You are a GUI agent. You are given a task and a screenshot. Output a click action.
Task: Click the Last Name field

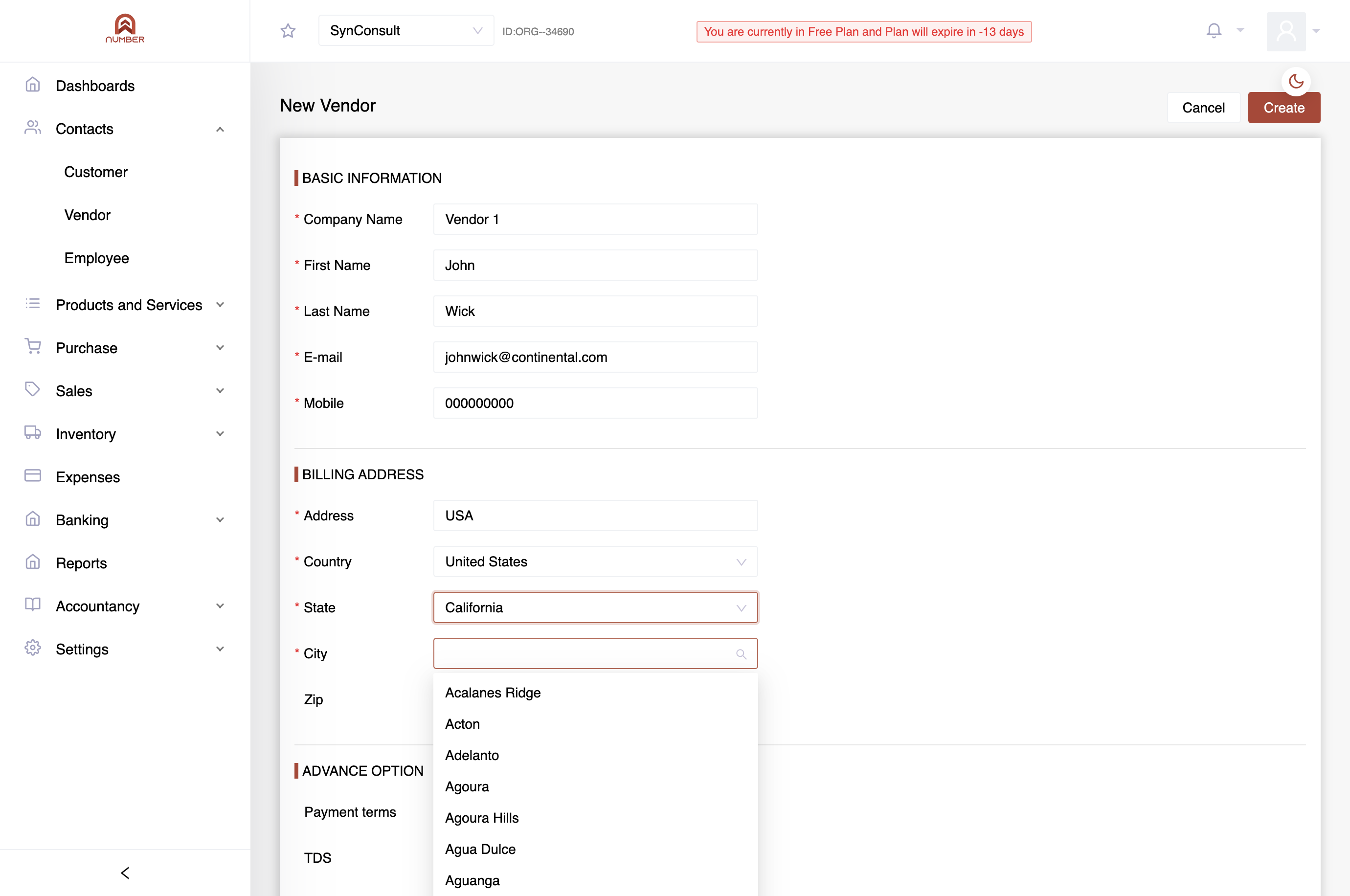tap(595, 312)
